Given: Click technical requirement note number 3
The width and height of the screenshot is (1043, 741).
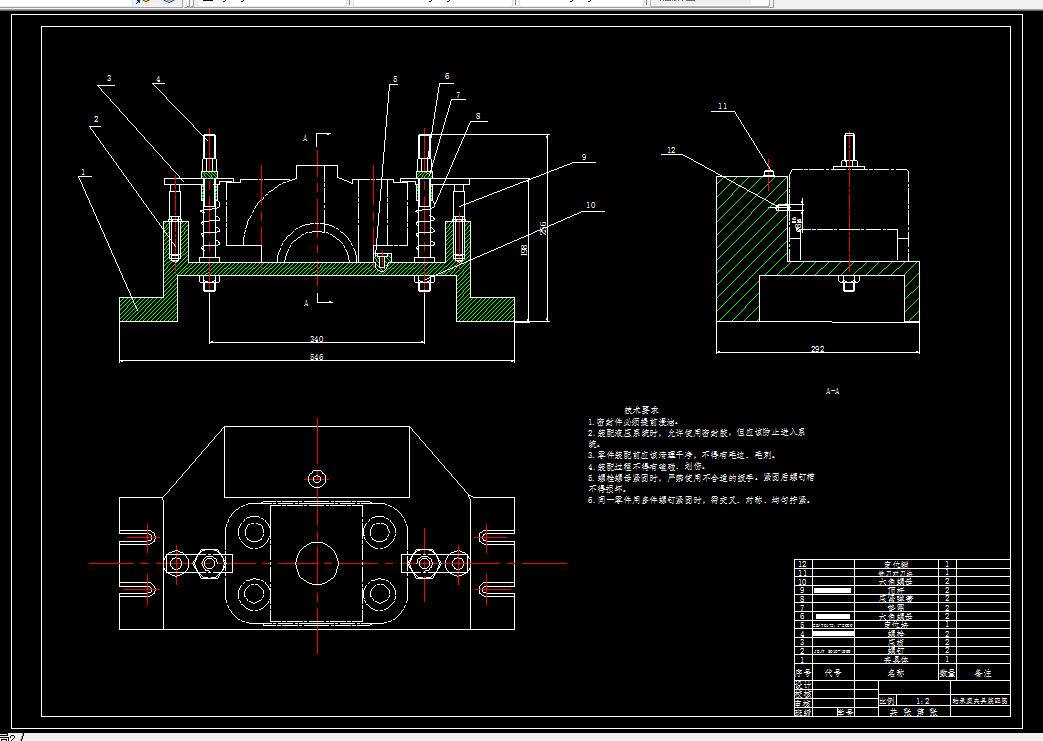Looking at the screenshot, I should (x=682, y=456).
